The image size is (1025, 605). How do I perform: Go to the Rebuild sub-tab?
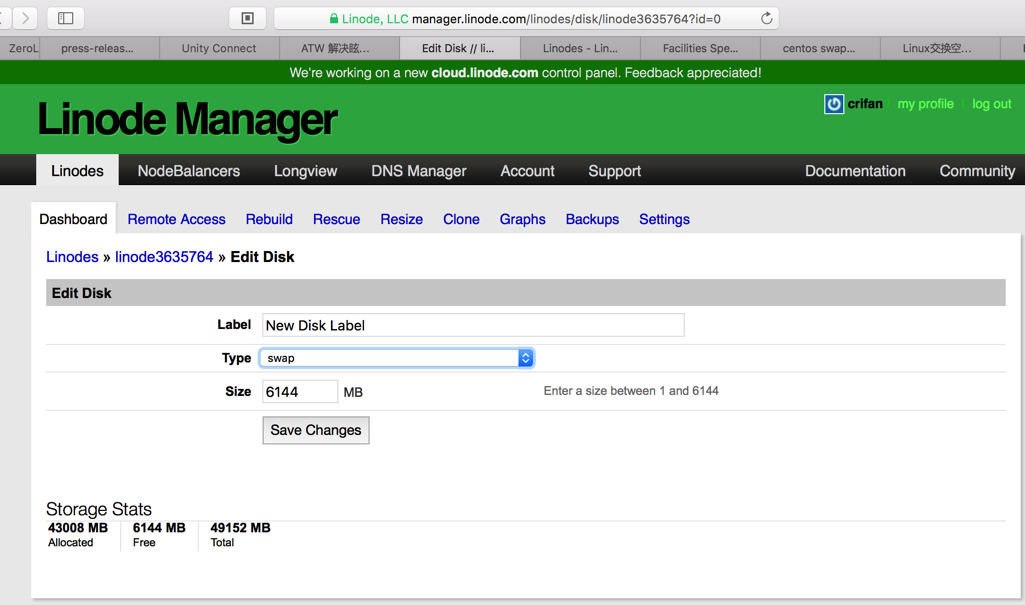(x=269, y=219)
